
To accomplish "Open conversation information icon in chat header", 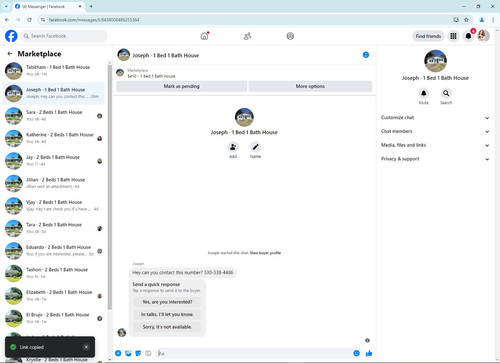I will tap(366, 55).
